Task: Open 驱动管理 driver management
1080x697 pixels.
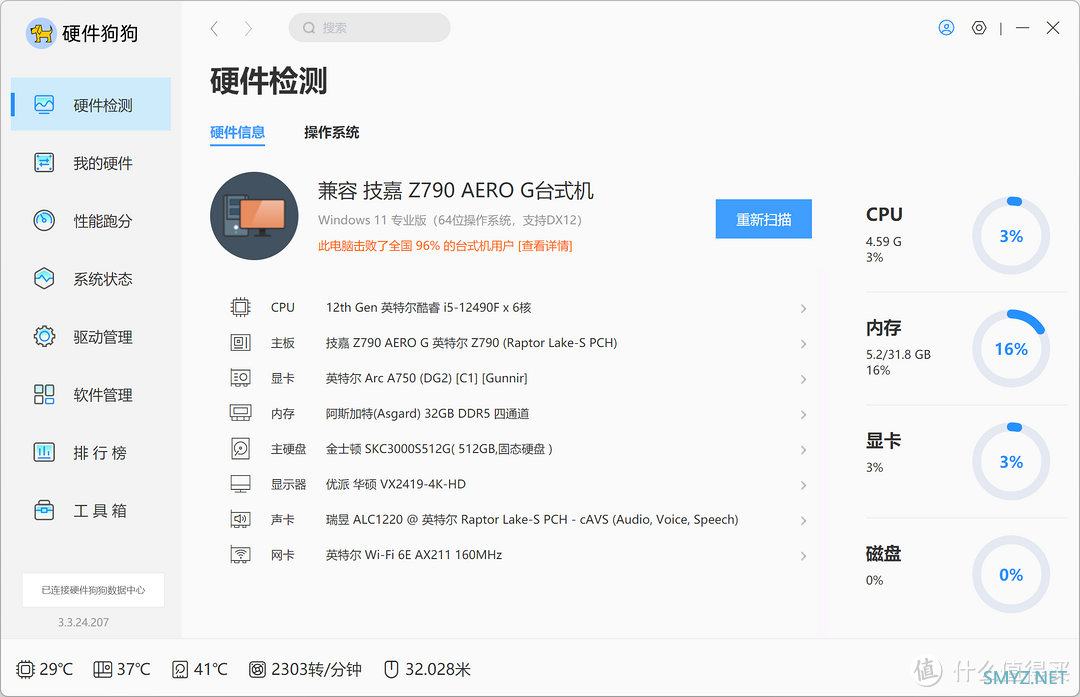Action: [91, 337]
